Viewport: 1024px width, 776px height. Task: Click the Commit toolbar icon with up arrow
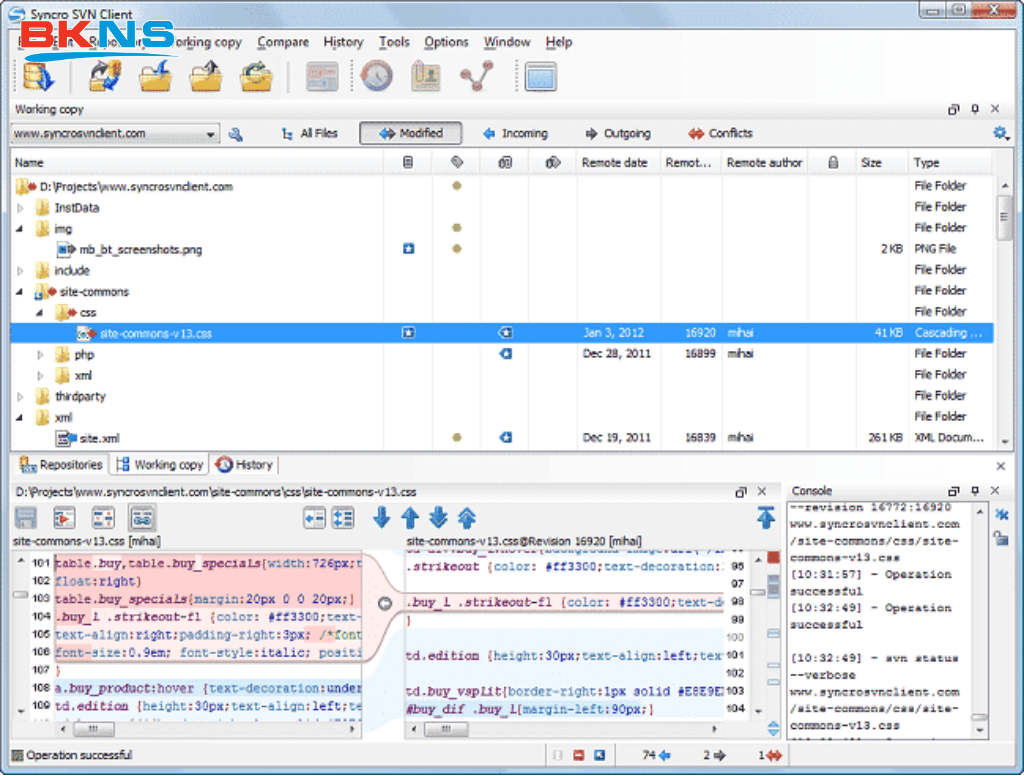pyautogui.click(x=206, y=76)
